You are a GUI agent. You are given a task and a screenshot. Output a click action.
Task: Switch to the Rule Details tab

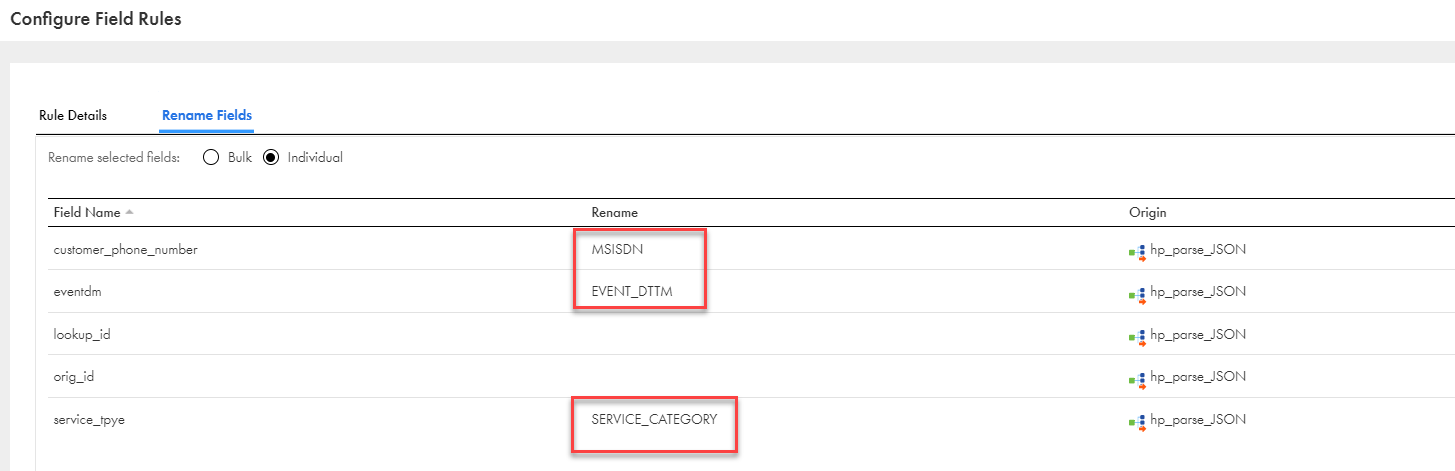point(73,116)
